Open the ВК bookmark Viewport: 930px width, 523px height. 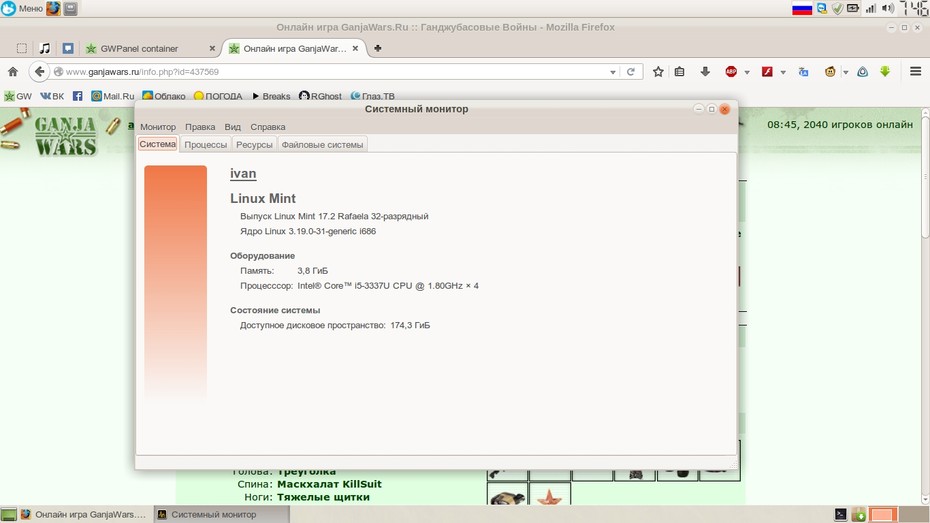pyautogui.click(x=52, y=96)
